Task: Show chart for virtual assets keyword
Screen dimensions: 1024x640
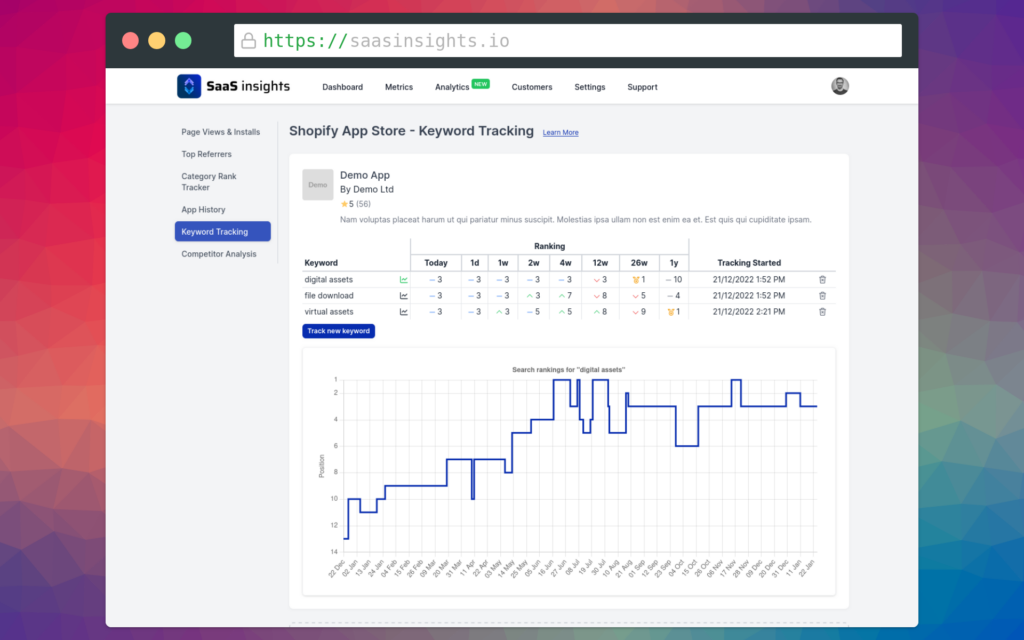Action: (x=404, y=312)
